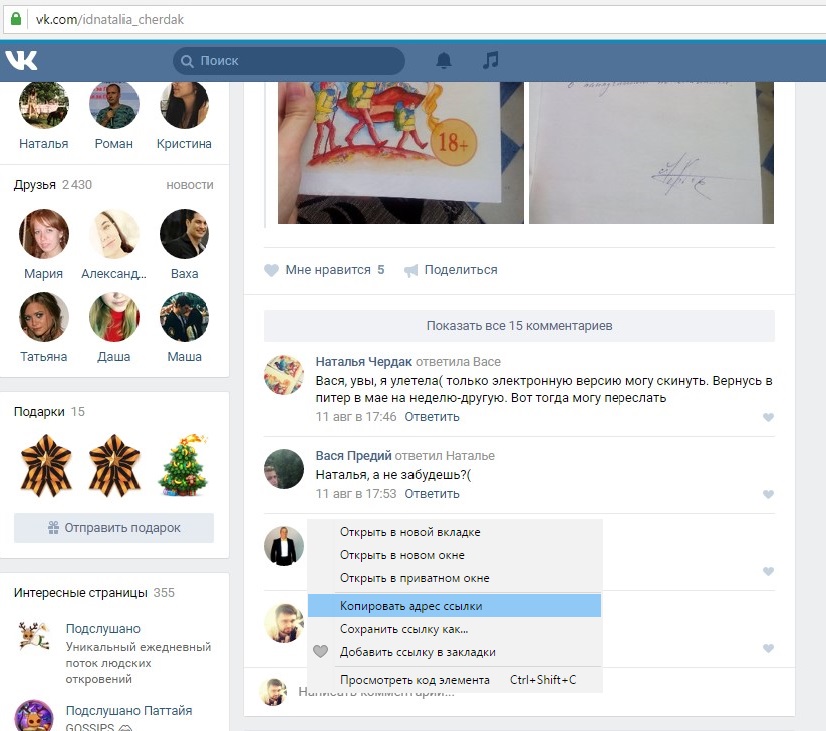This screenshot has width=826, height=731.
Task: Click the VK logo icon
Action: tap(21, 60)
